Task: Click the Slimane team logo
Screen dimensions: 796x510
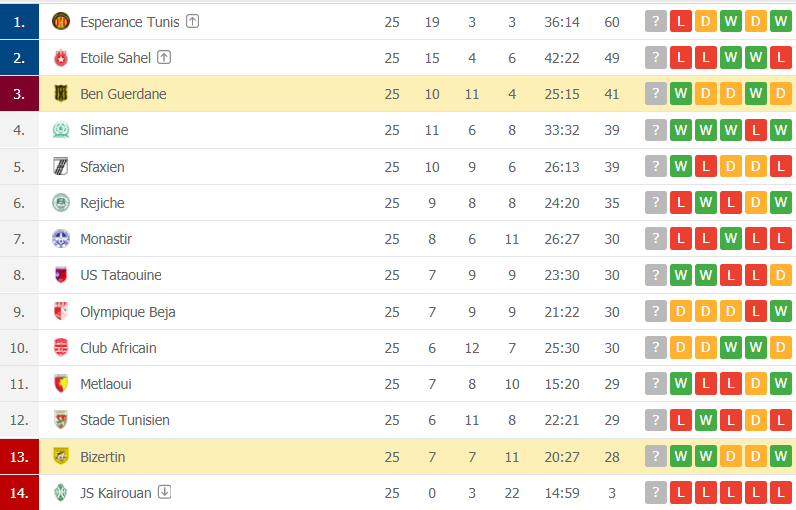Action: [61, 130]
